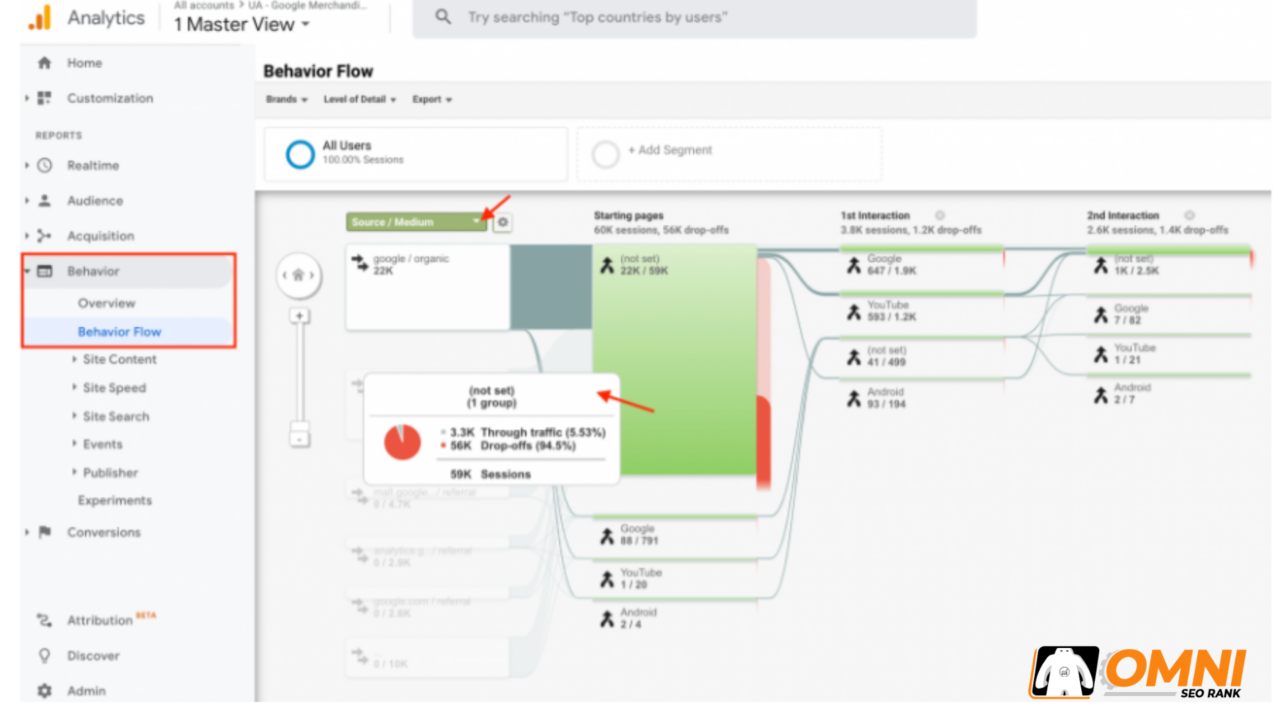
Task: Click the 2nd Interaction column settings icon
Action: coord(1189,215)
